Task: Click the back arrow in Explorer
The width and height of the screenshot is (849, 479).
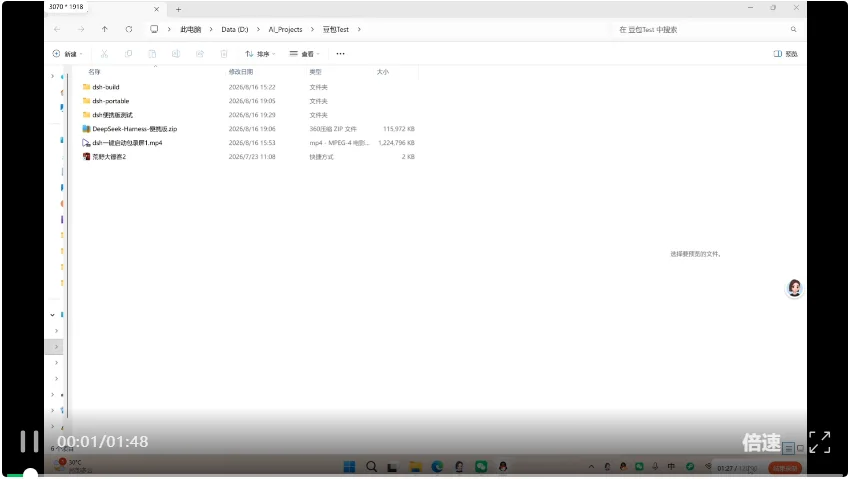Action: pos(57,29)
